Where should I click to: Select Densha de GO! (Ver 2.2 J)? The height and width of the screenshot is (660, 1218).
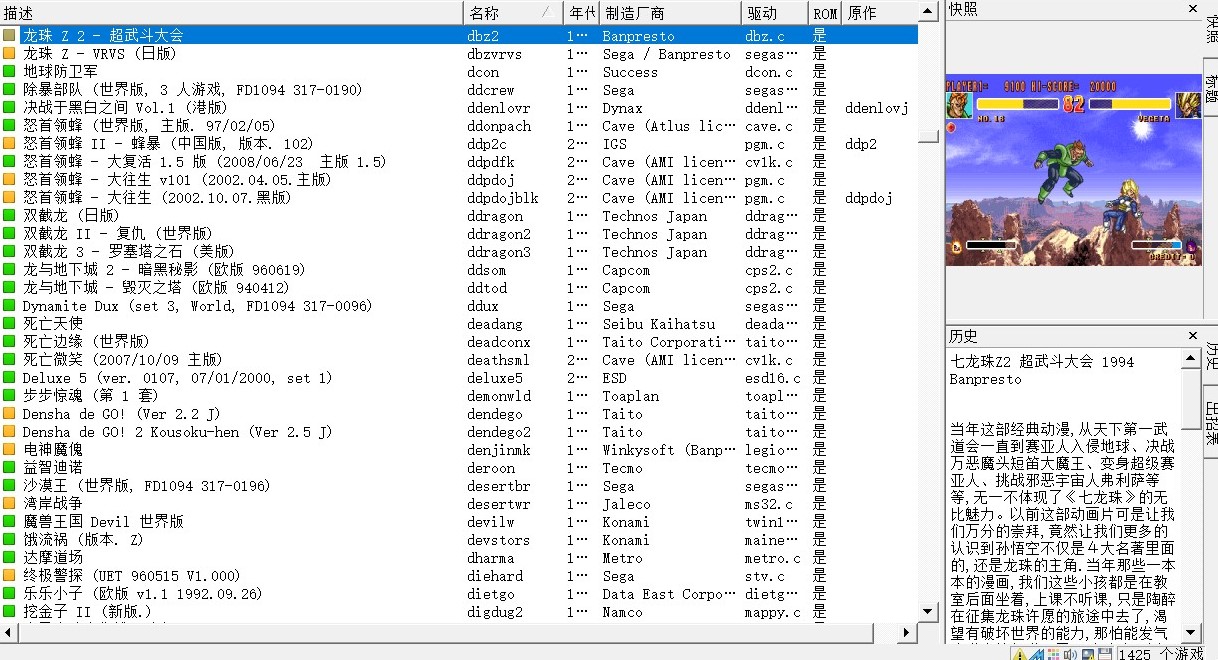(459, 414)
